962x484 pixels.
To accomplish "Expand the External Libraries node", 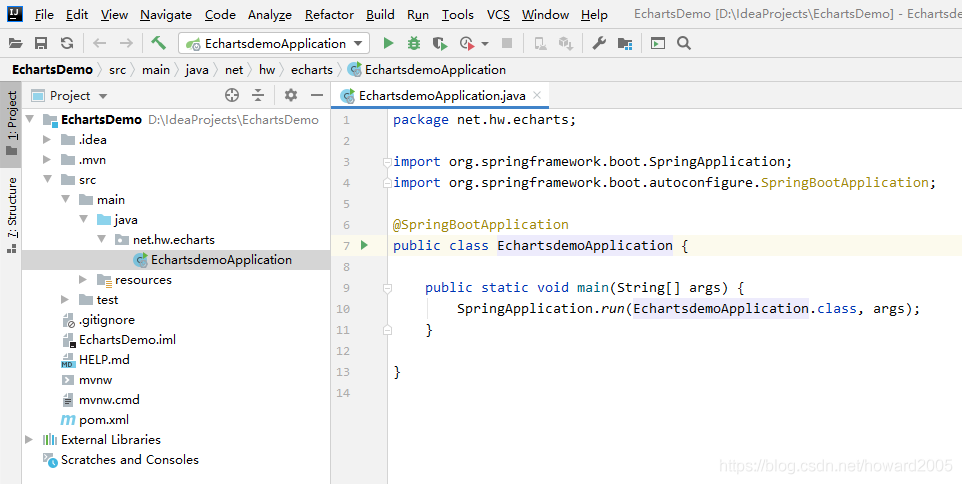I will 29,440.
